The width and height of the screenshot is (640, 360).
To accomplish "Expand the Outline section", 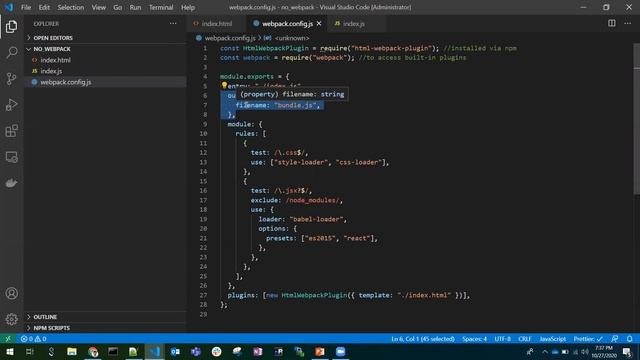I will [105, 317].
